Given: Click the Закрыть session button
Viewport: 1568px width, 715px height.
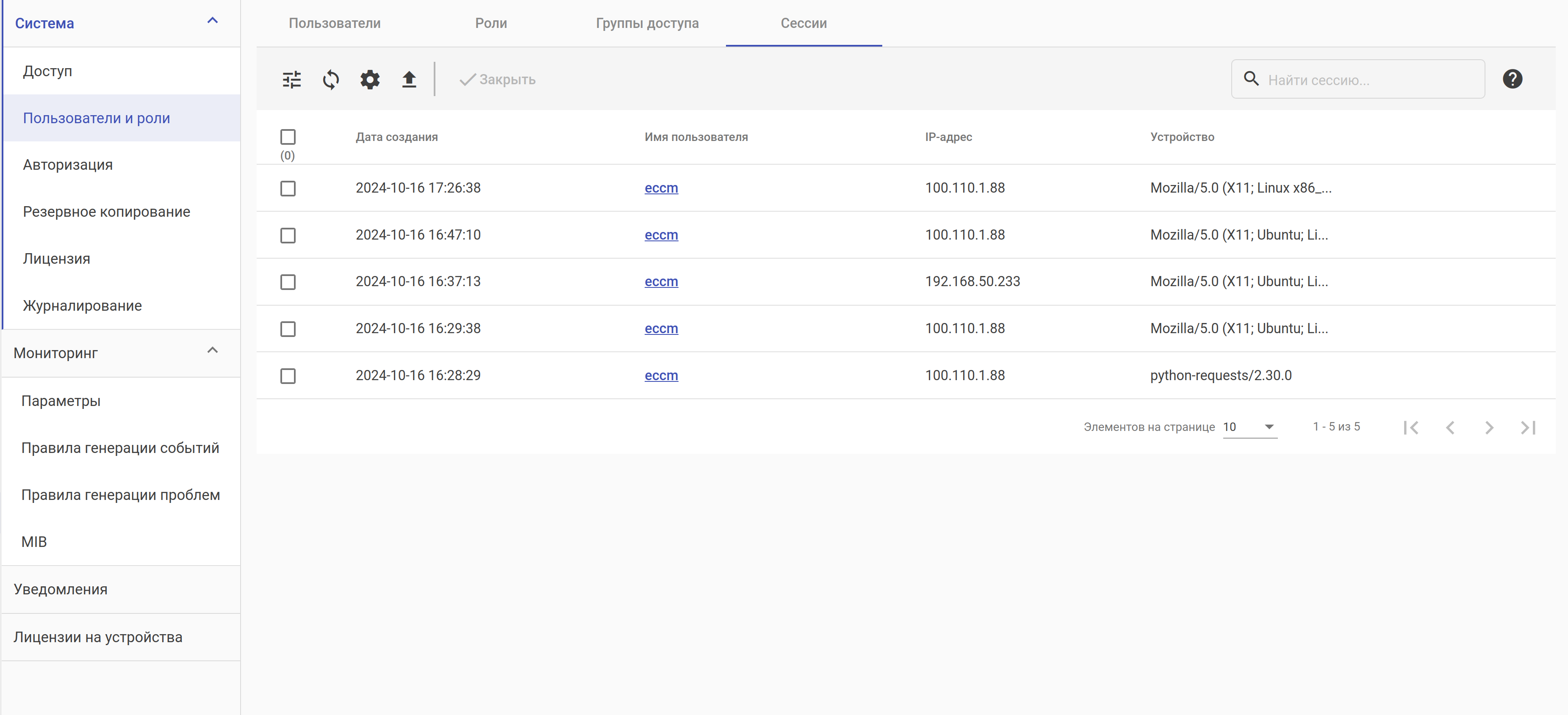Looking at the screenshot, I should pyautogui.click(x=497, y=80).
